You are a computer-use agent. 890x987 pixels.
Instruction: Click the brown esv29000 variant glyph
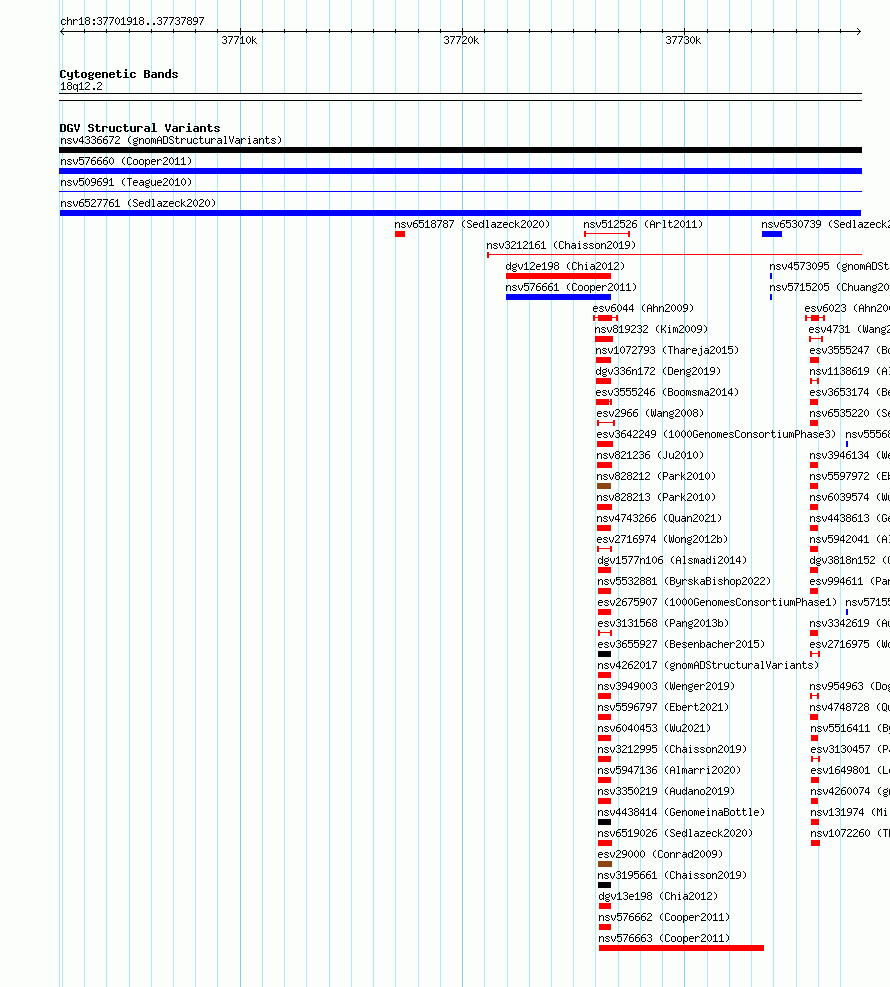[605, 864]
